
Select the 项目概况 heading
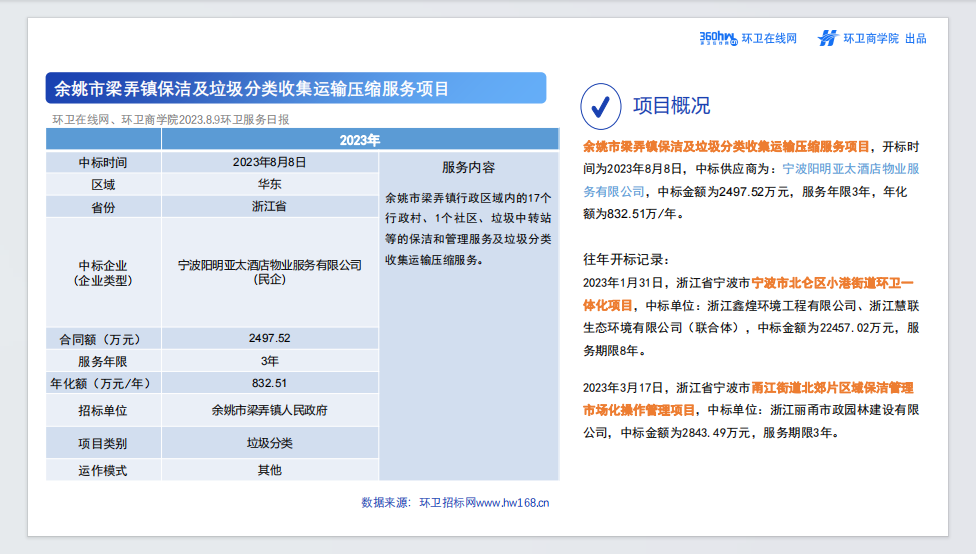tap(671, 106)
